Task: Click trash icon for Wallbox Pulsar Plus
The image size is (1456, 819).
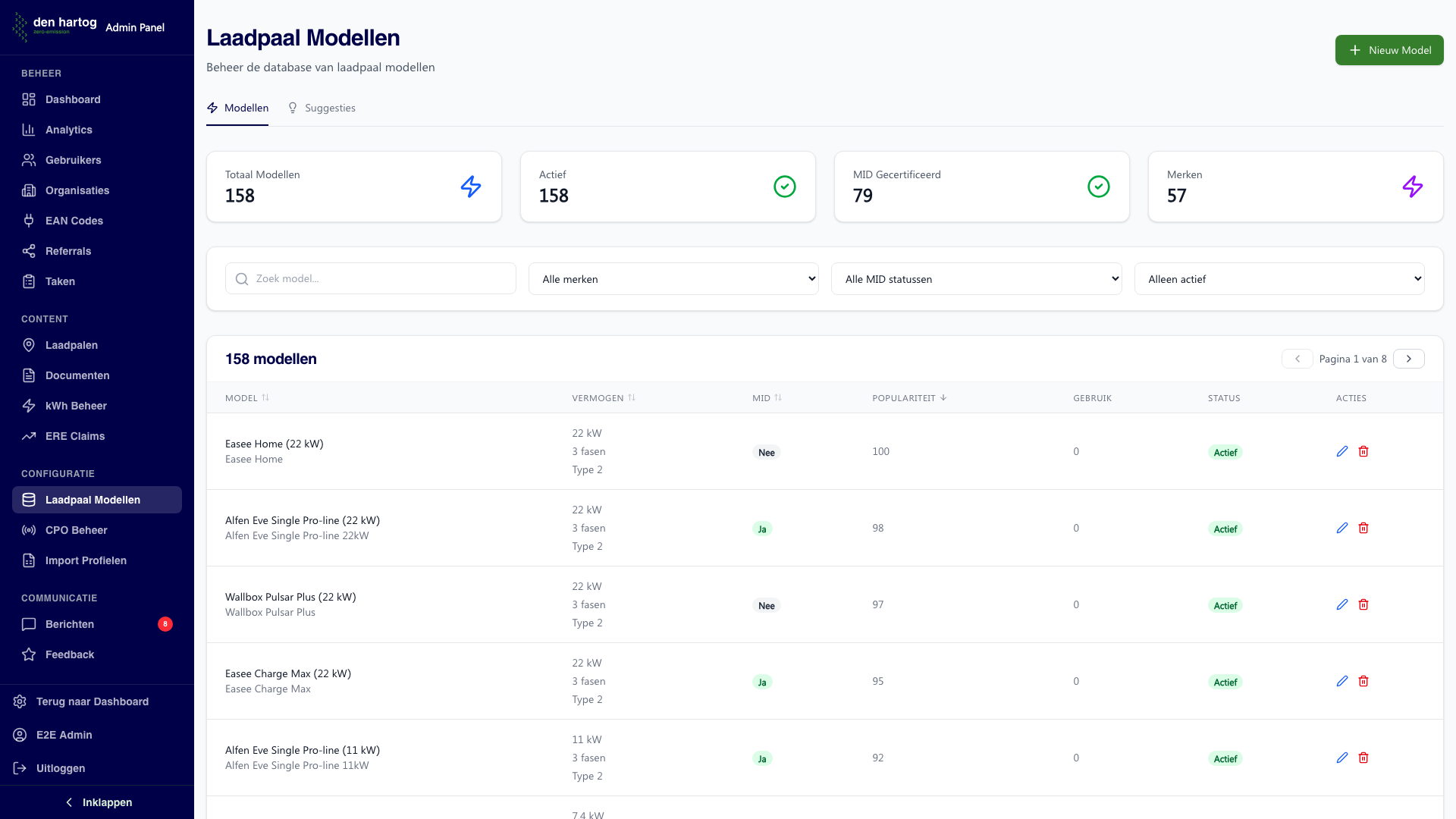Action: pyautogui.click(x=1363, y=604)
